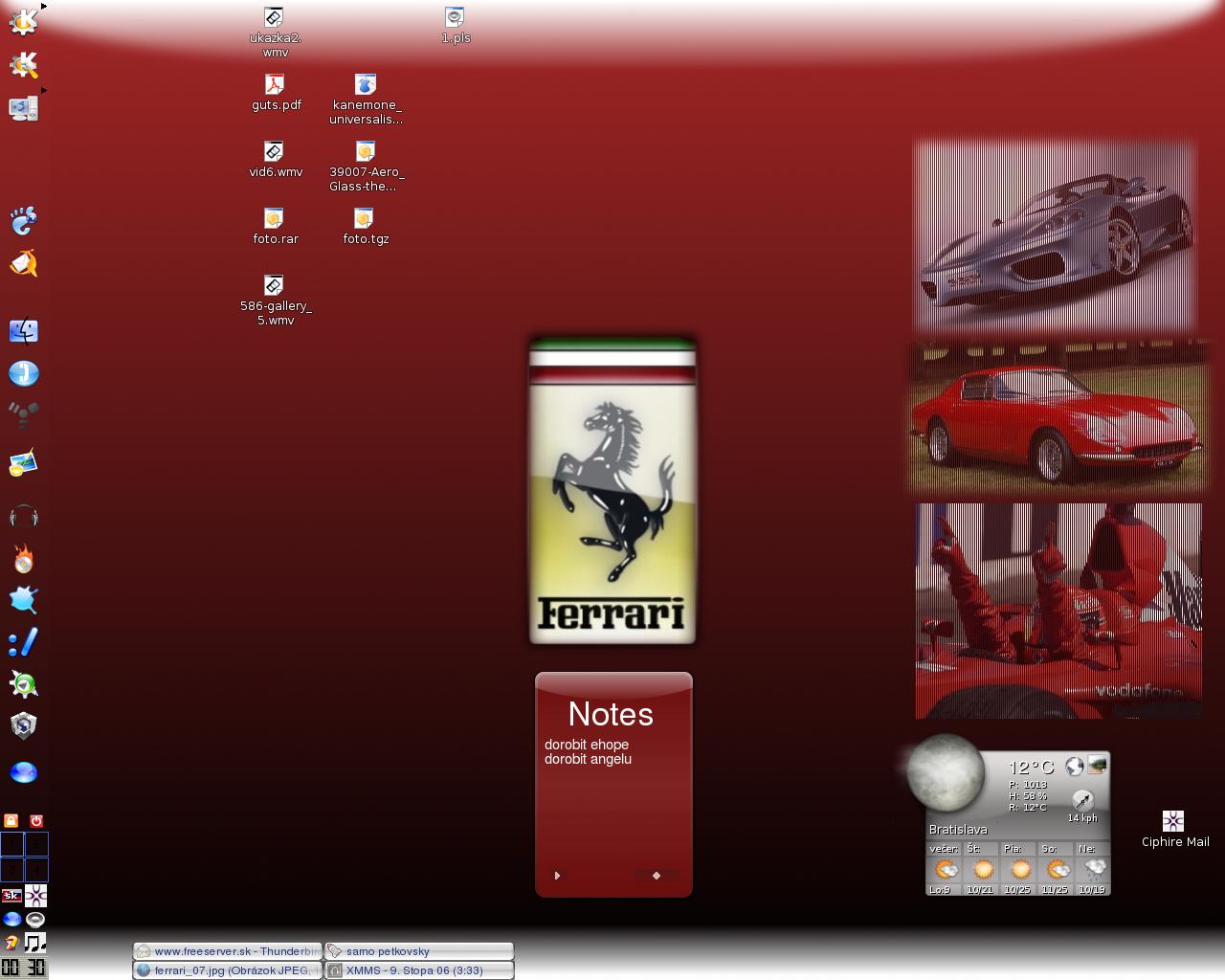This screenshot has height=980, width=1225.
Task: Select the So: forecast day
Action: click(1058, 869)
